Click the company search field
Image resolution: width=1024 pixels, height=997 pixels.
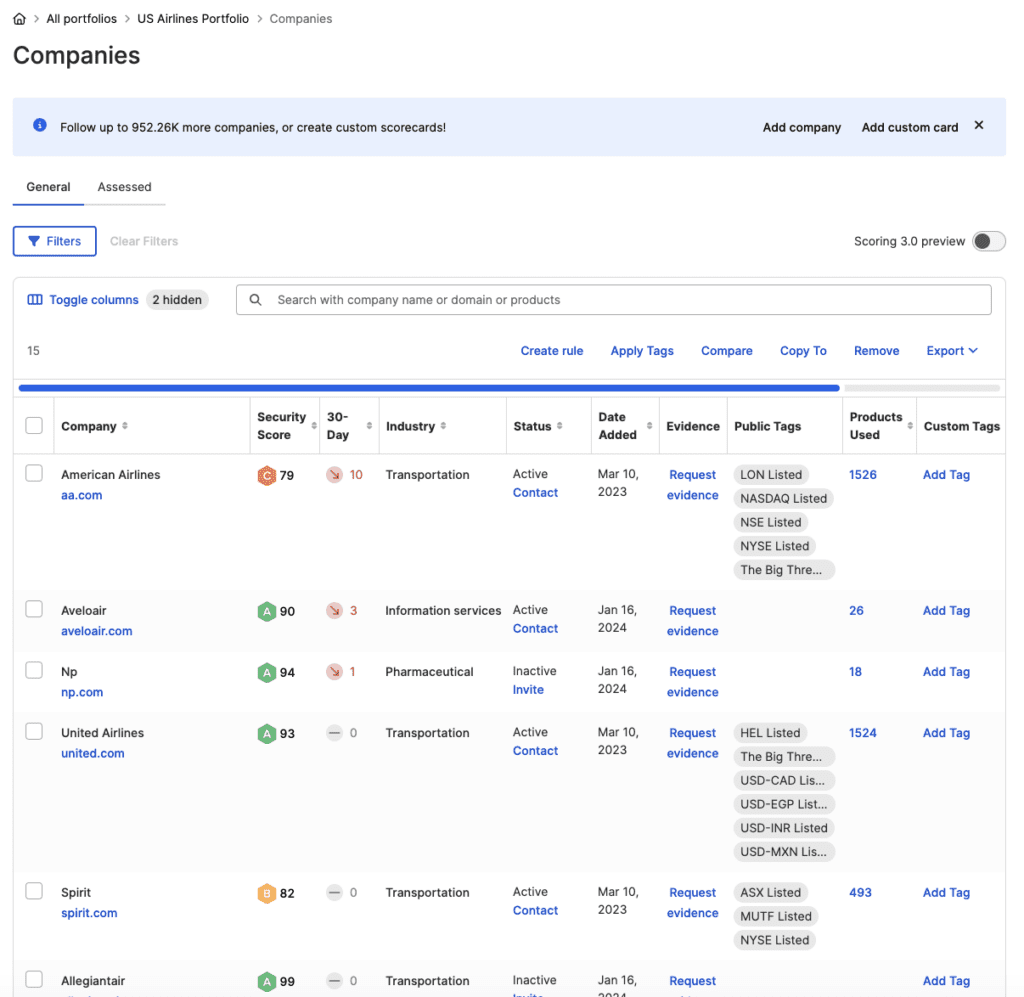tap(613, 300)
